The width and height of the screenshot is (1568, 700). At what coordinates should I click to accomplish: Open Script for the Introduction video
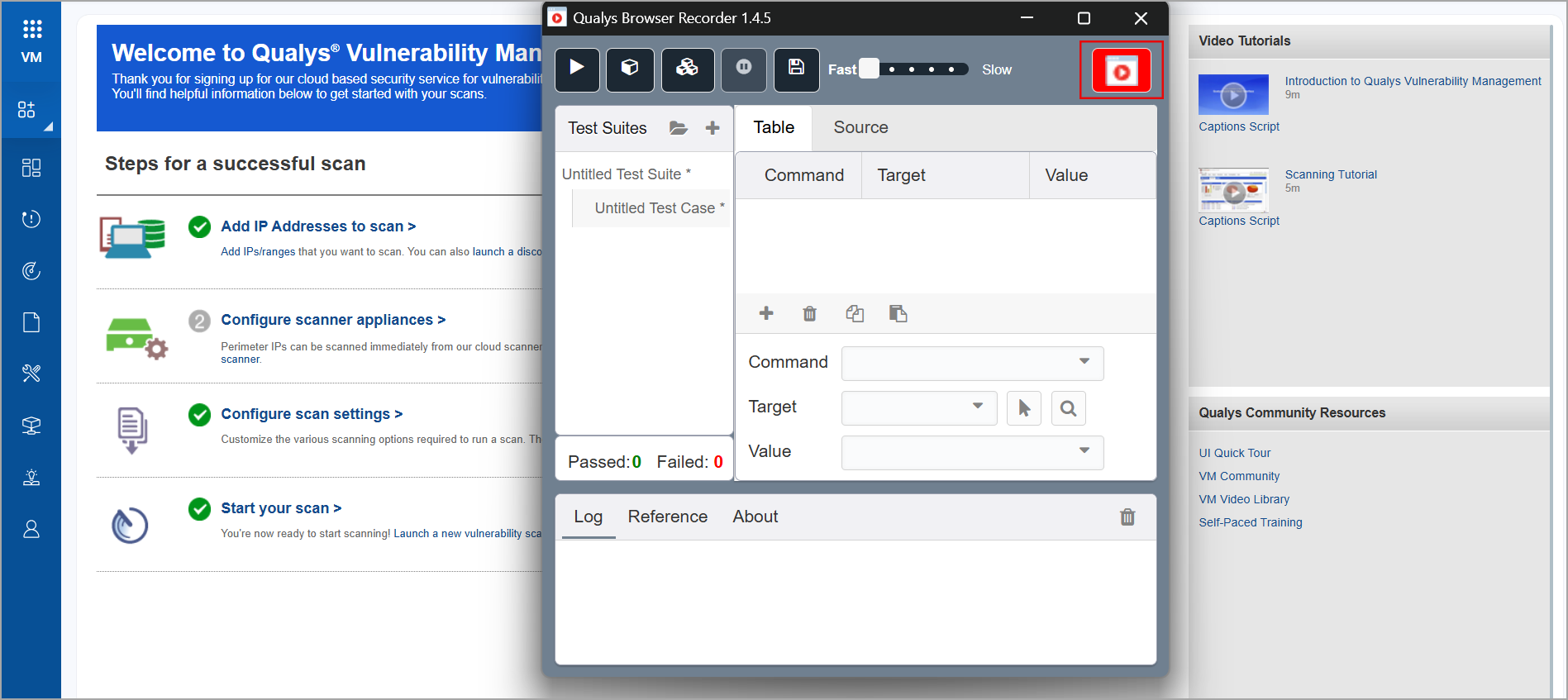(x=1265, y=126)
